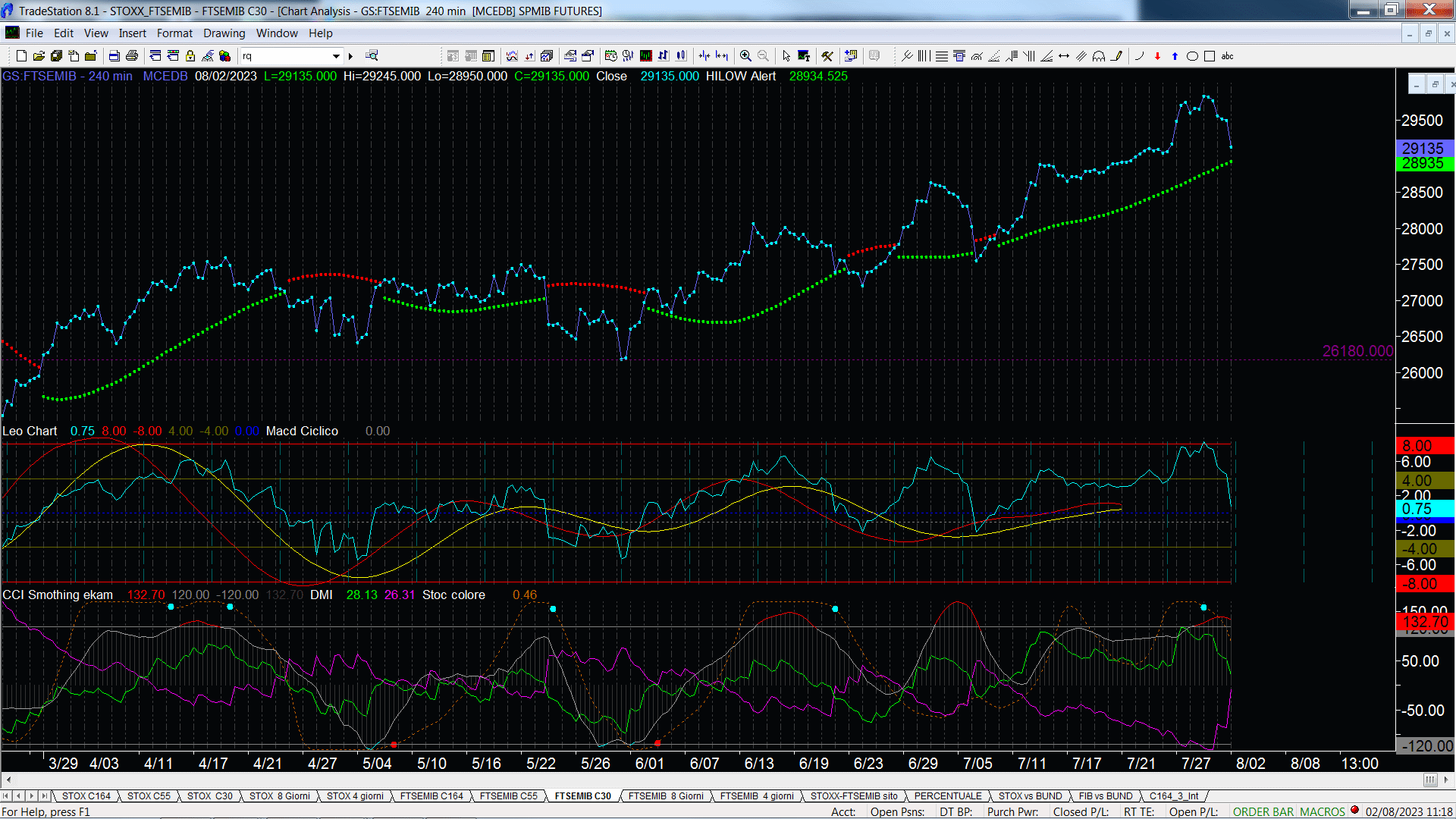This screenshot has height=819, width=1456.
Task: Switch to the C164_3_Int tab
Action: click(x=1174, y=795)
